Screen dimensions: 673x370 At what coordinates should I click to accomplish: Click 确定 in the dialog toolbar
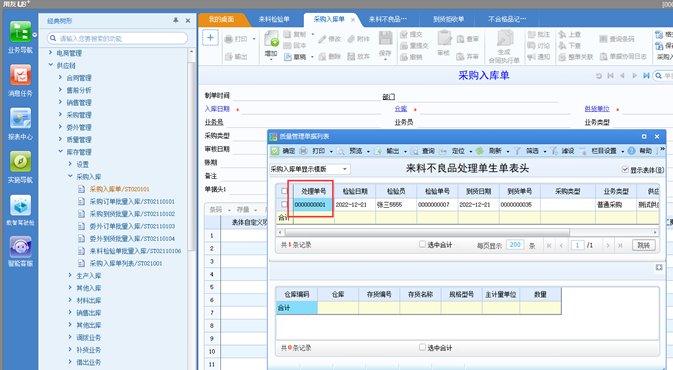[x=283, y=151]
